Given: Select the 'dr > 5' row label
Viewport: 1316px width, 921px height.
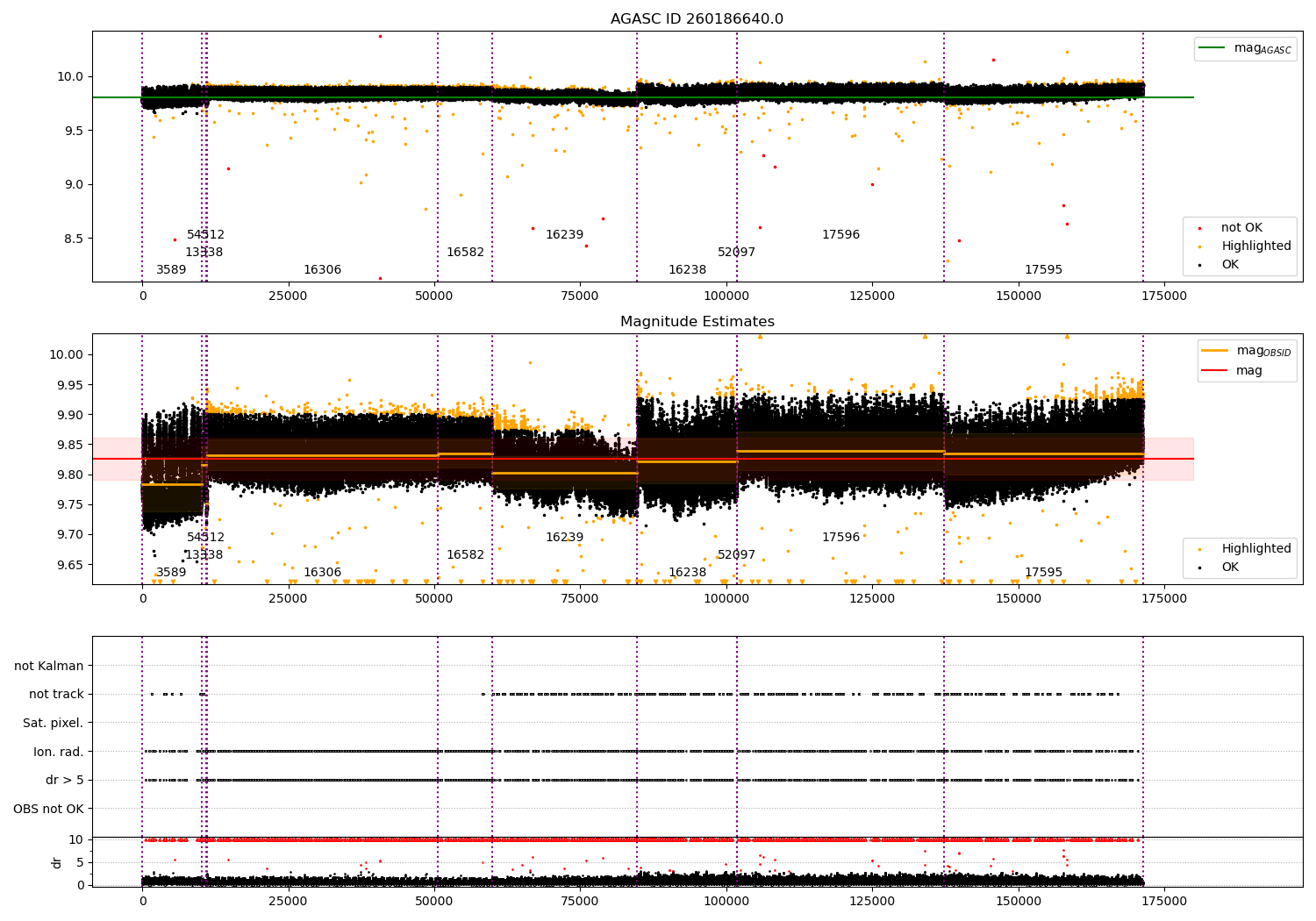Looking at the screenshot, I should coord(65,780).
